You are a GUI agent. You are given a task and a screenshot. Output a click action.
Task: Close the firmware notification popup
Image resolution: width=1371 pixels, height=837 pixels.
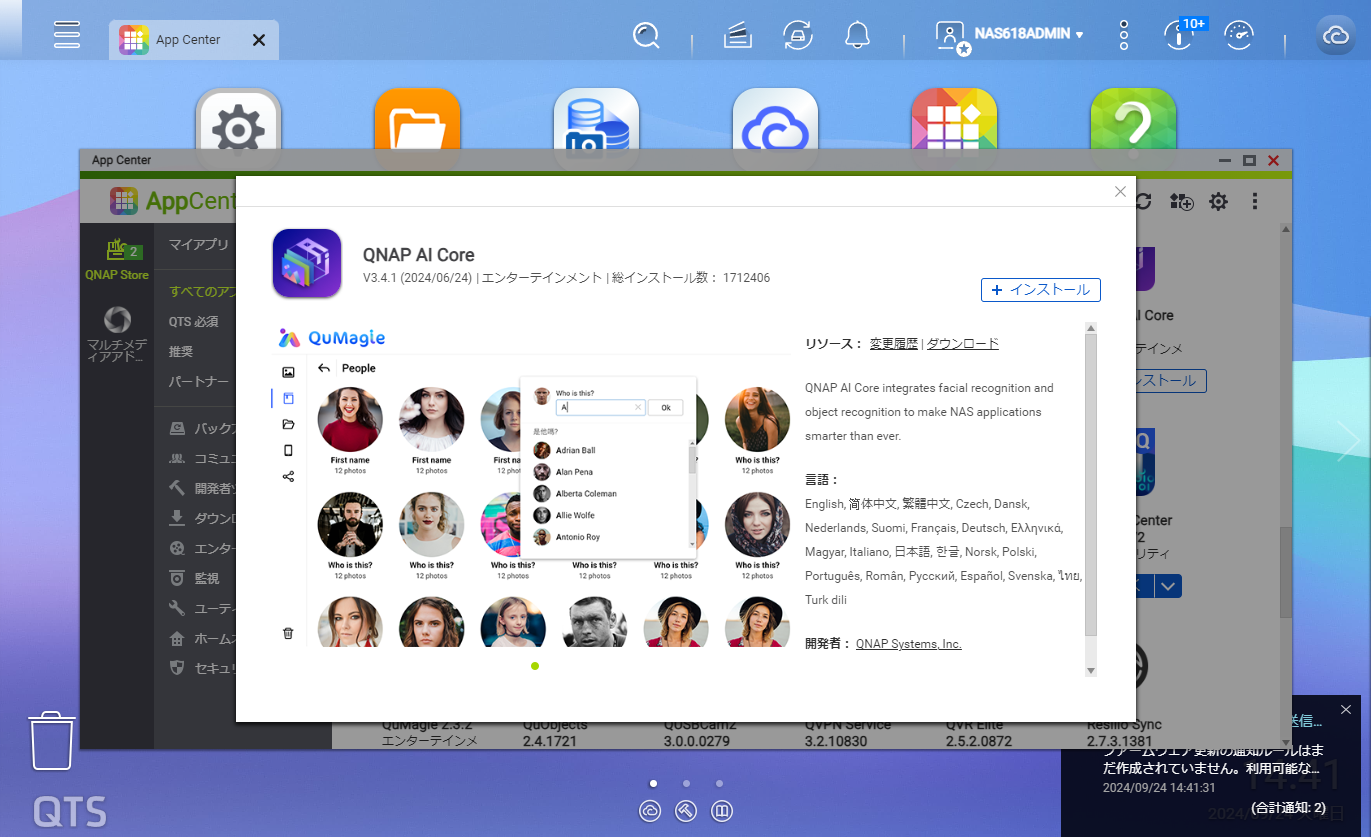[1346, 709]
